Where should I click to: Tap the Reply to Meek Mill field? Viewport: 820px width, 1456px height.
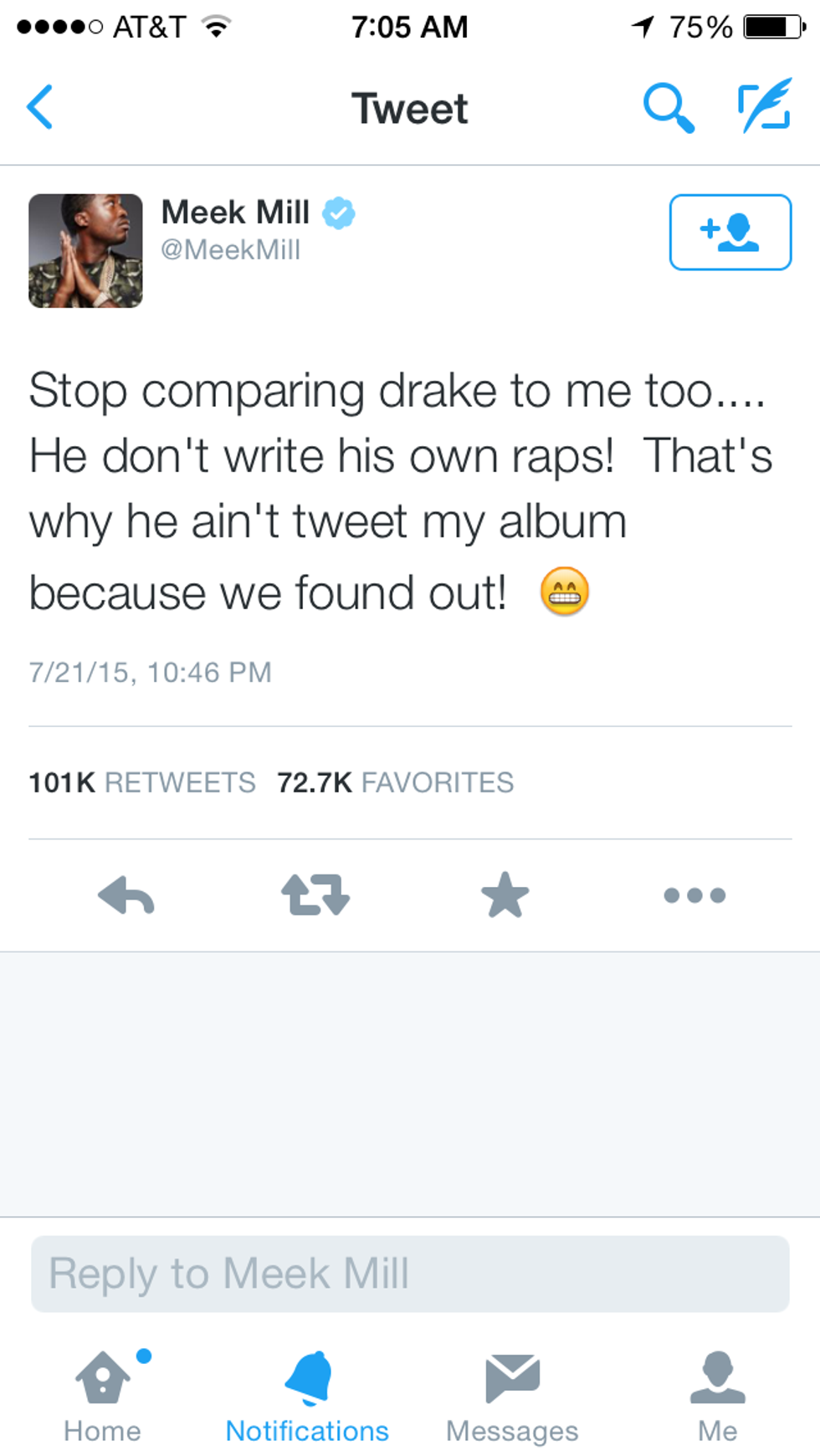point(410,1274)
